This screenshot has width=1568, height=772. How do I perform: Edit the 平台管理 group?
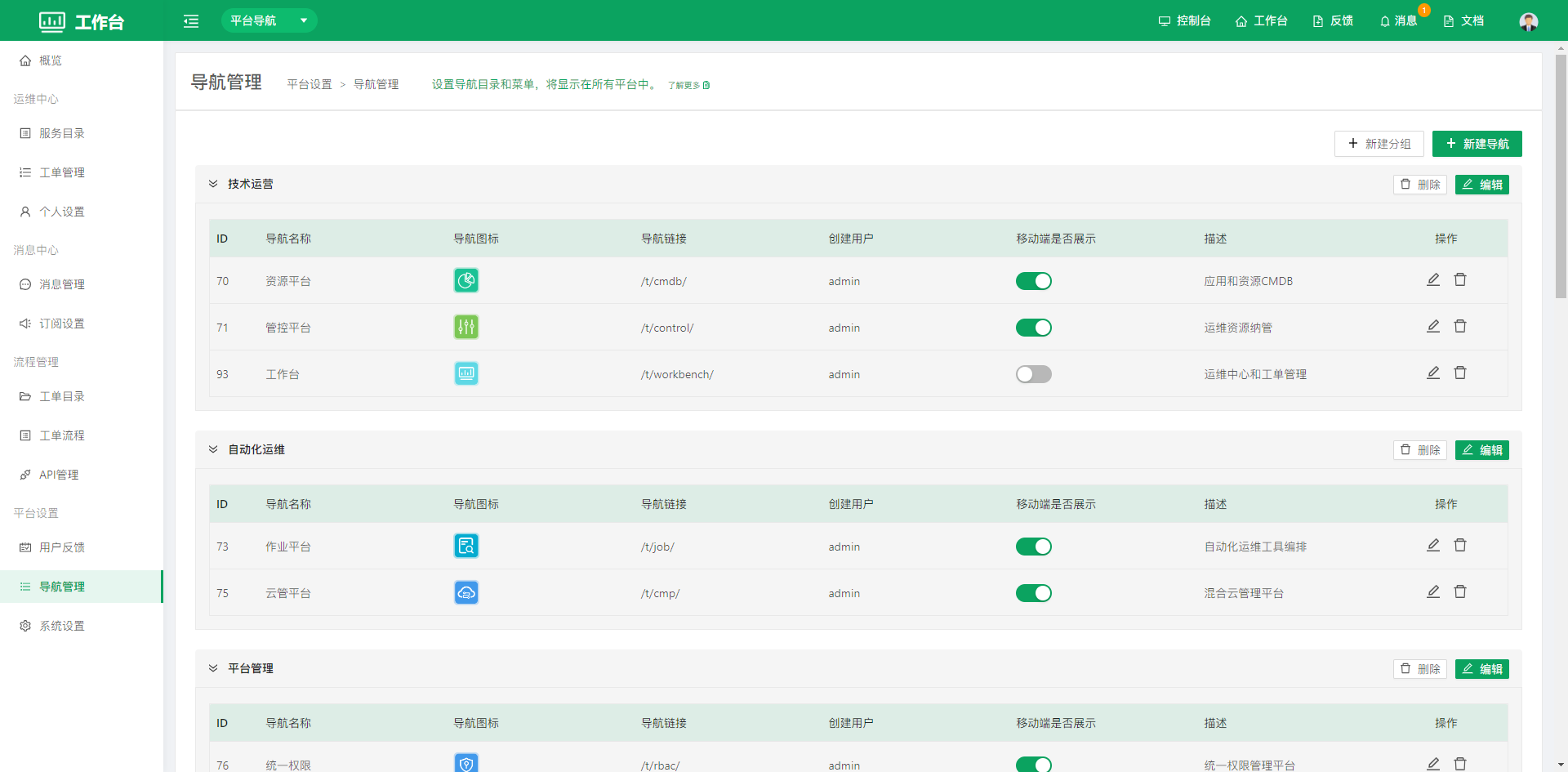1482,669
